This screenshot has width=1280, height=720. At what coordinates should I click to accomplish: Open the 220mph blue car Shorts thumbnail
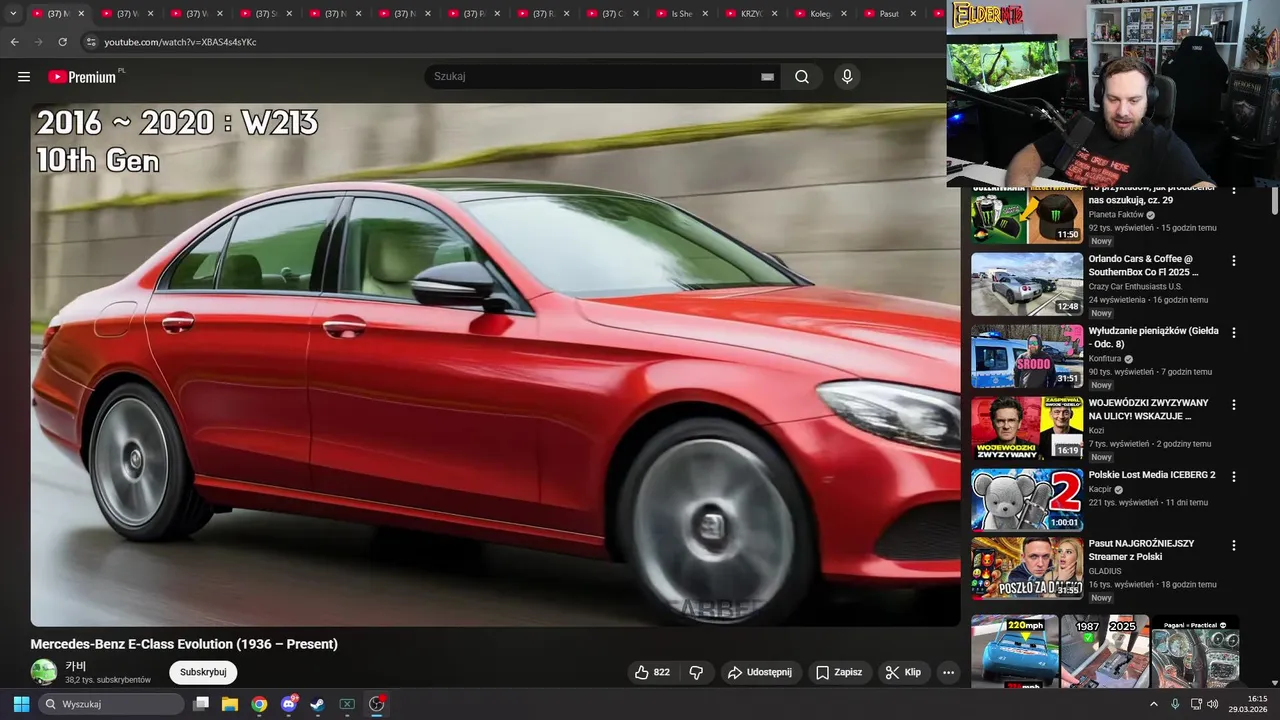(1014, 652)
